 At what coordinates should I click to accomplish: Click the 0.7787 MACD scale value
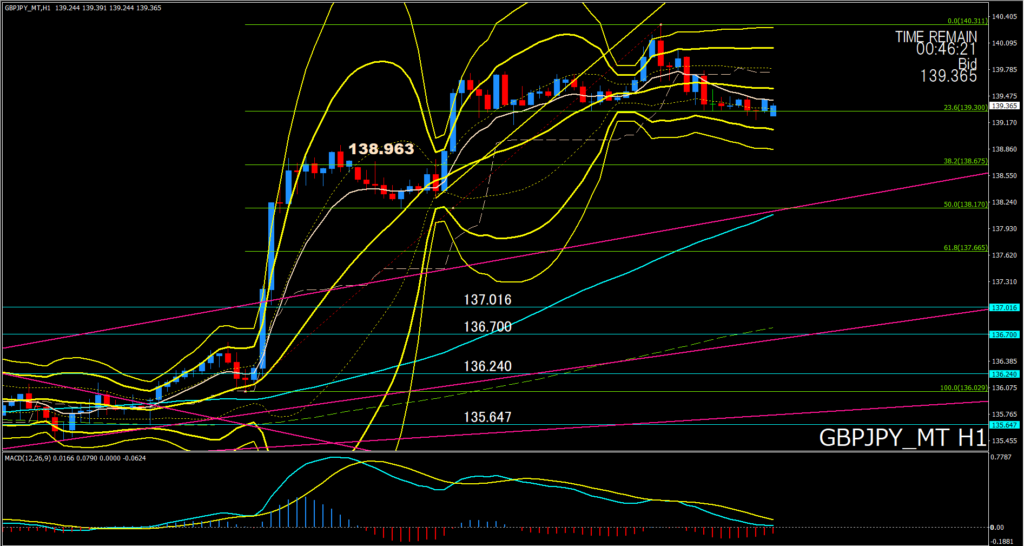point(1002,458)
